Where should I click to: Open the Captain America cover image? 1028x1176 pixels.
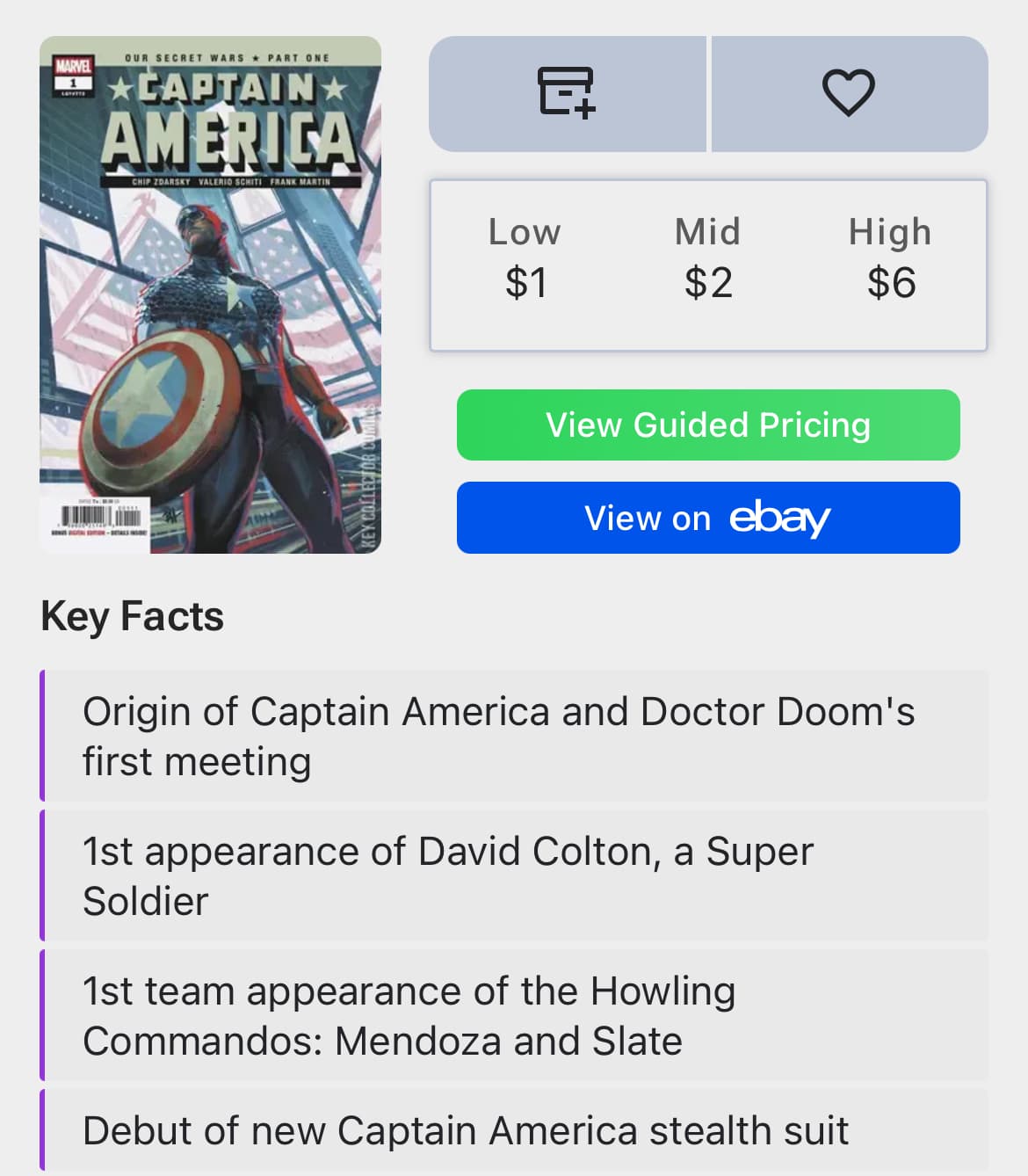click(x=211, y=294)
